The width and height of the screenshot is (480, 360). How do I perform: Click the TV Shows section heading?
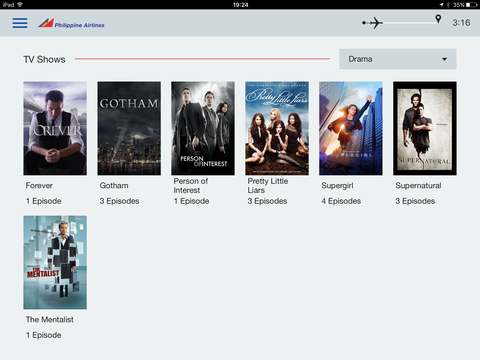click(x=44, y=59)
